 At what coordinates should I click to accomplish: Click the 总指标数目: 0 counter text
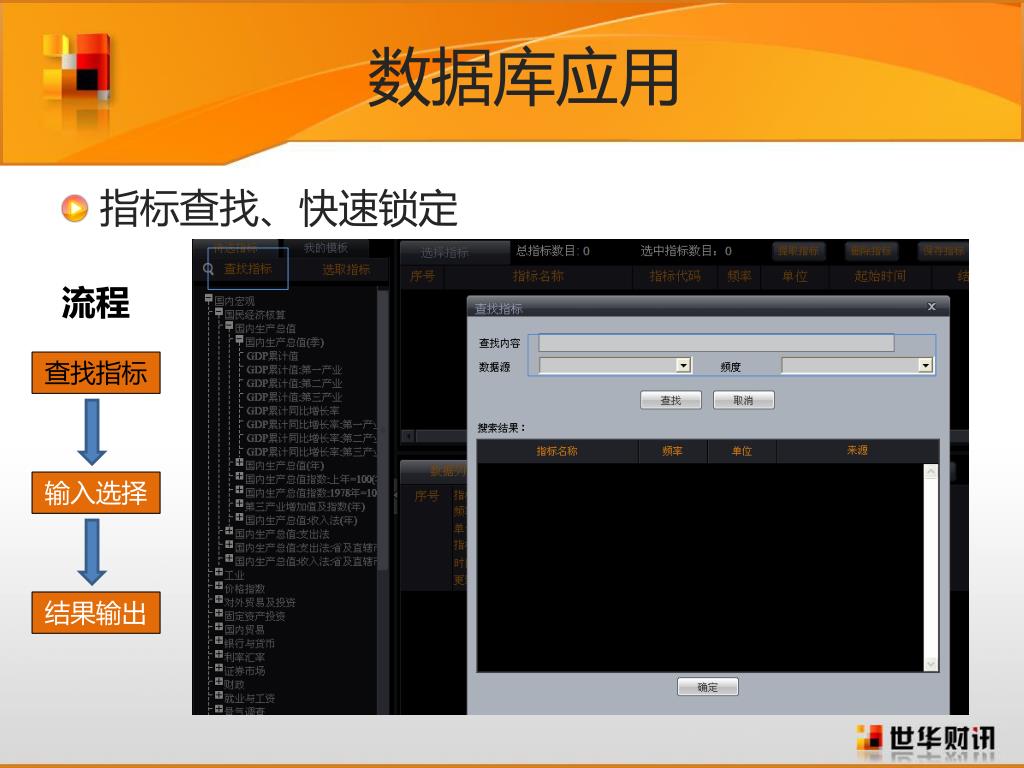coord(552,251)
